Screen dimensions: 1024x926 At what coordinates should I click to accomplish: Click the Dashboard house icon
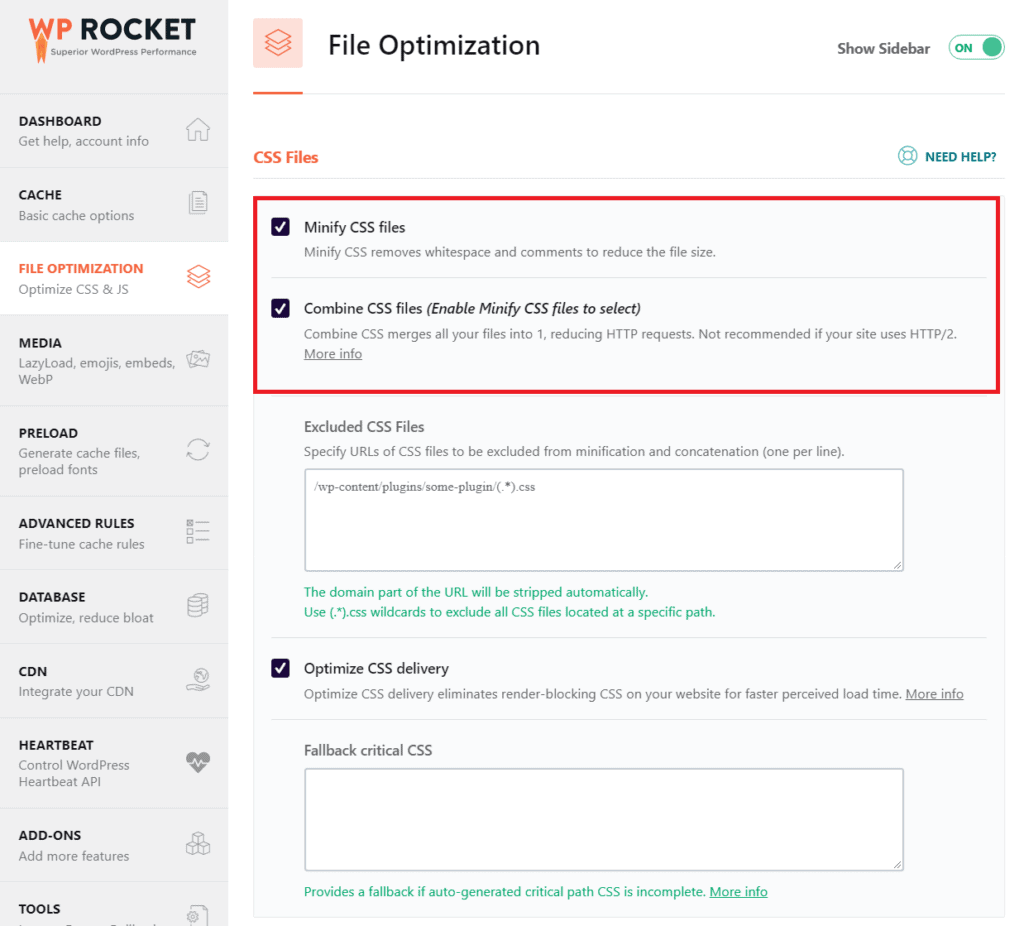(198, 130)
